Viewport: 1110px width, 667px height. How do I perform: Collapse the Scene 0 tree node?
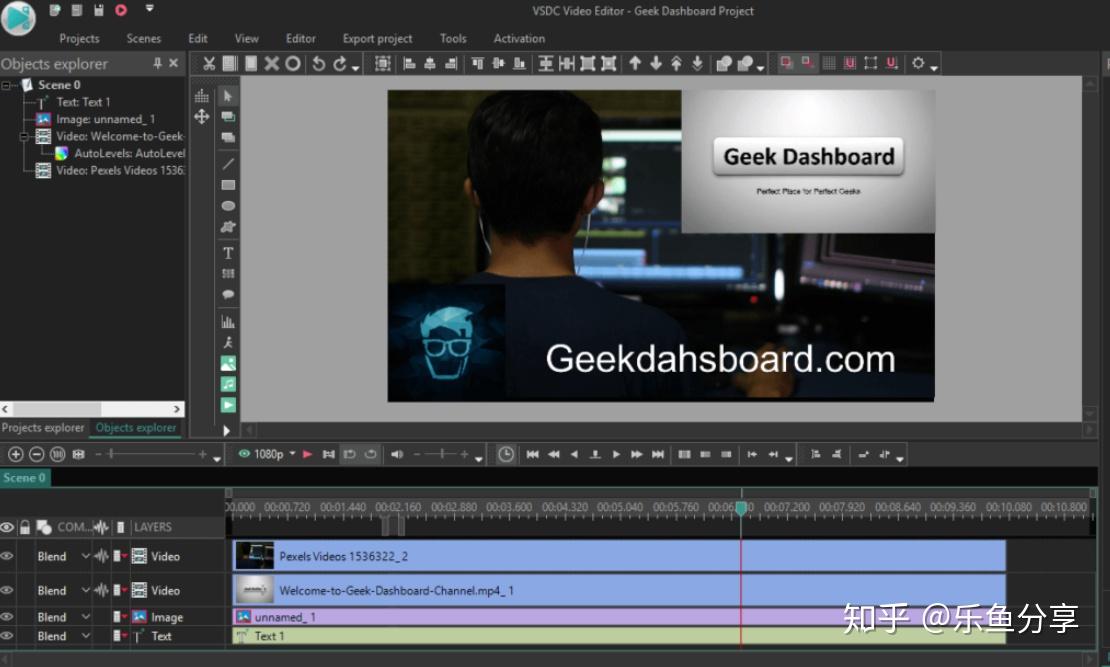coord(7,85)
